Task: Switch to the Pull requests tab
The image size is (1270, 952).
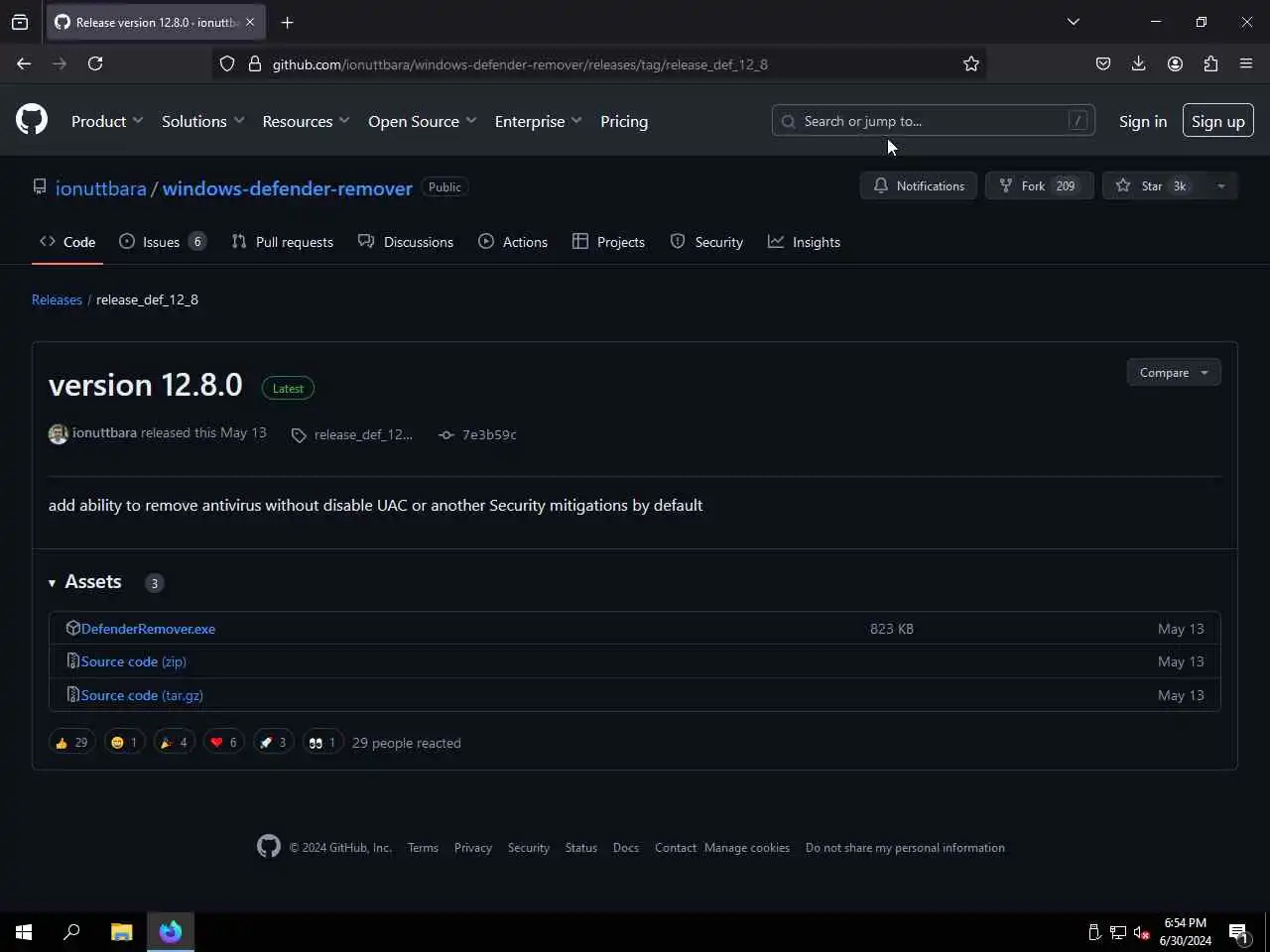Action: (283, 242)
